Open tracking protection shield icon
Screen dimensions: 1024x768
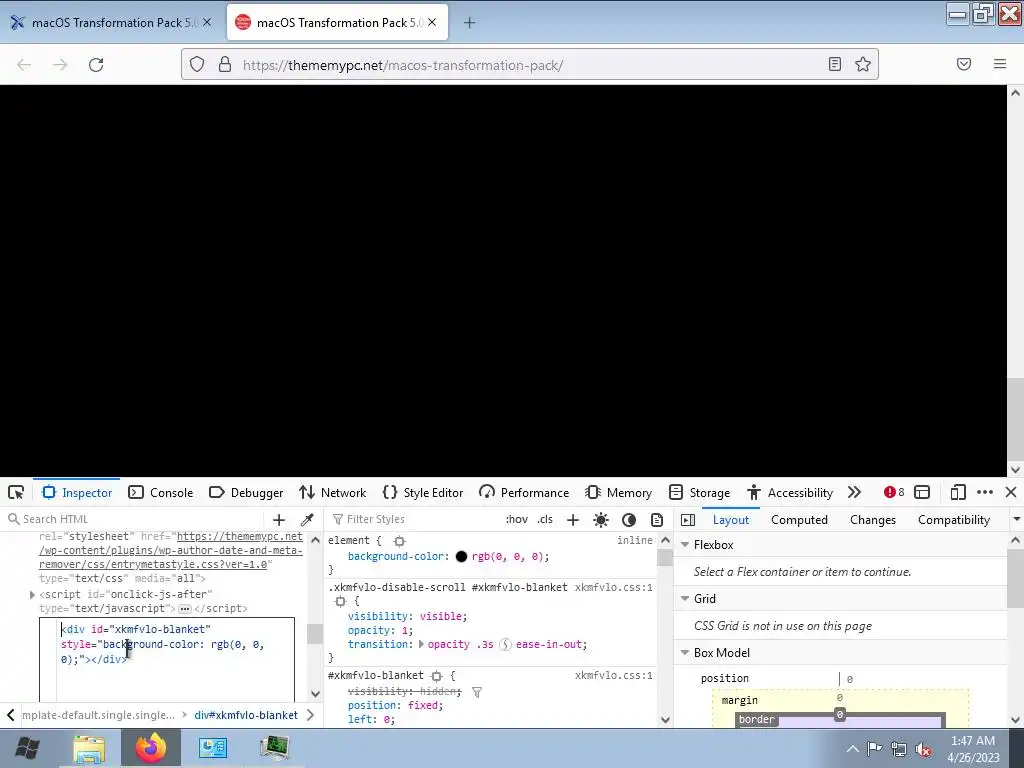point(197,65)
